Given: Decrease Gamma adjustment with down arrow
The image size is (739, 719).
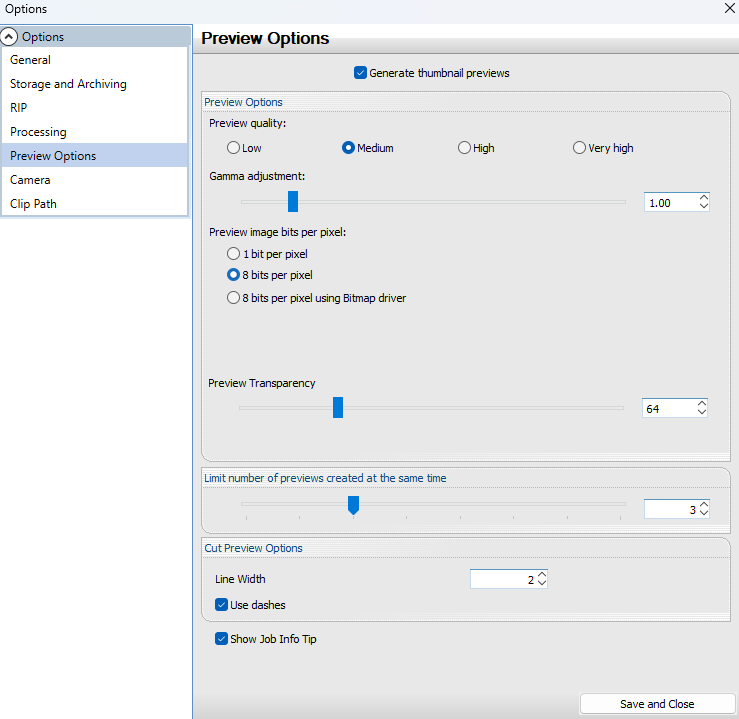Looking at the screenshot, I should (x=704, y=206).
